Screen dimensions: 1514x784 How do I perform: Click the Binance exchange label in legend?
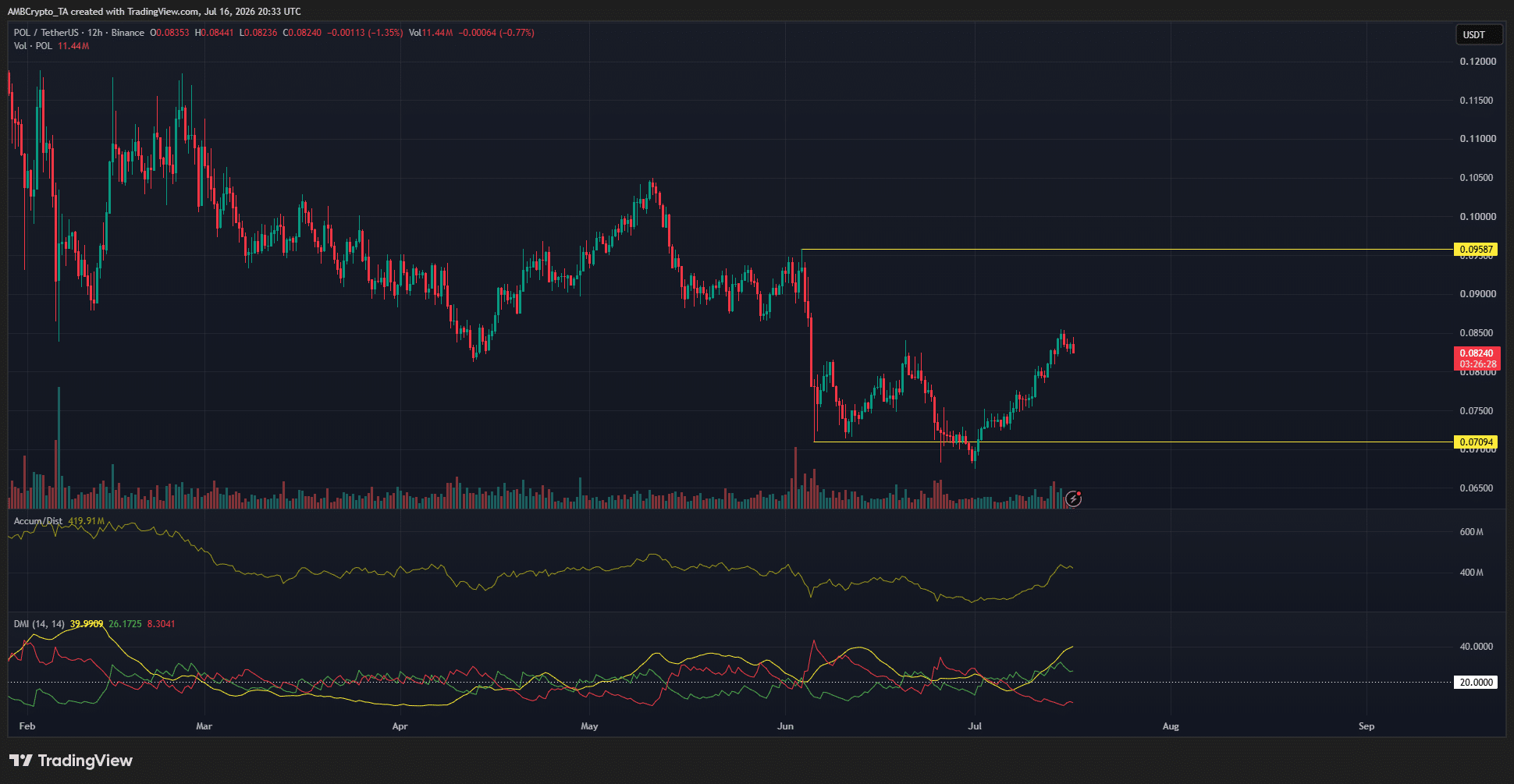coord(128,33)
